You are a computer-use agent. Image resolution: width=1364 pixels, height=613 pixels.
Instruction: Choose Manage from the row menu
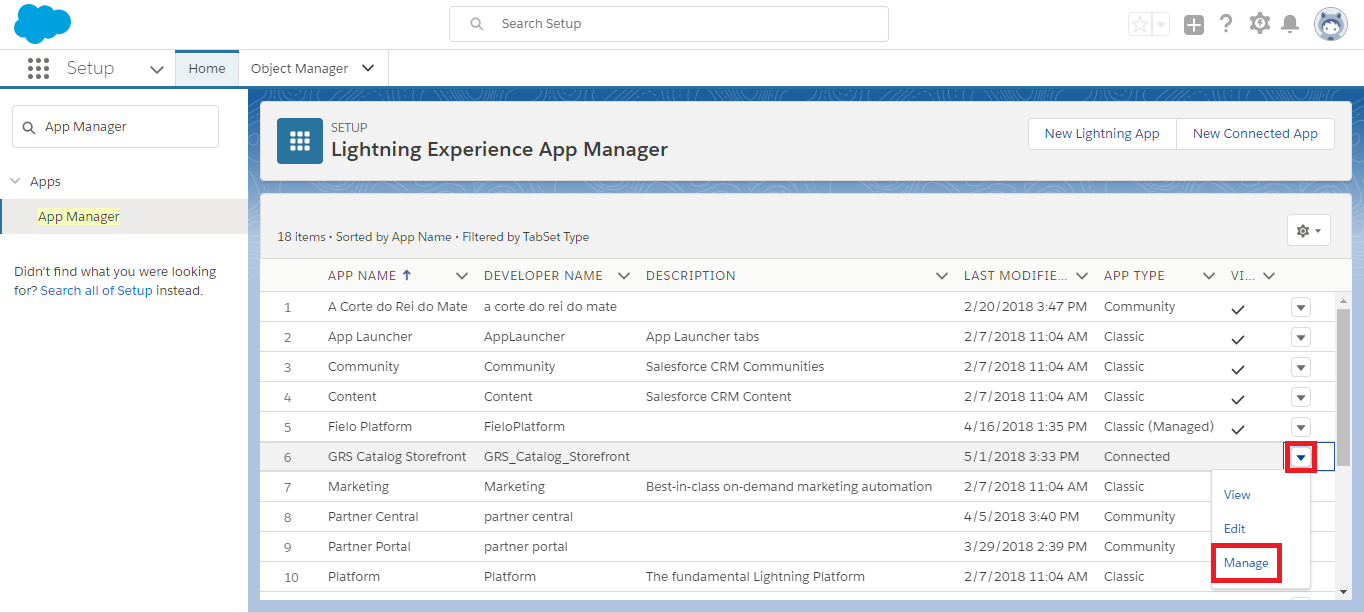click(1246, 563)
